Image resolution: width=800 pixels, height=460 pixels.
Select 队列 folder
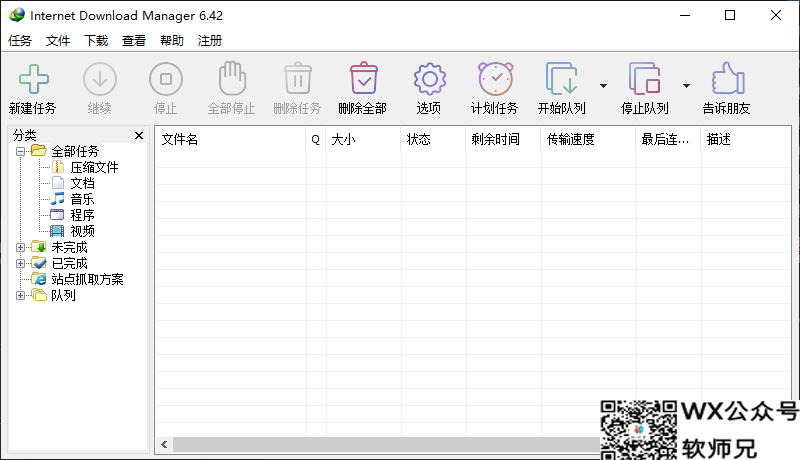click(63, 295)
